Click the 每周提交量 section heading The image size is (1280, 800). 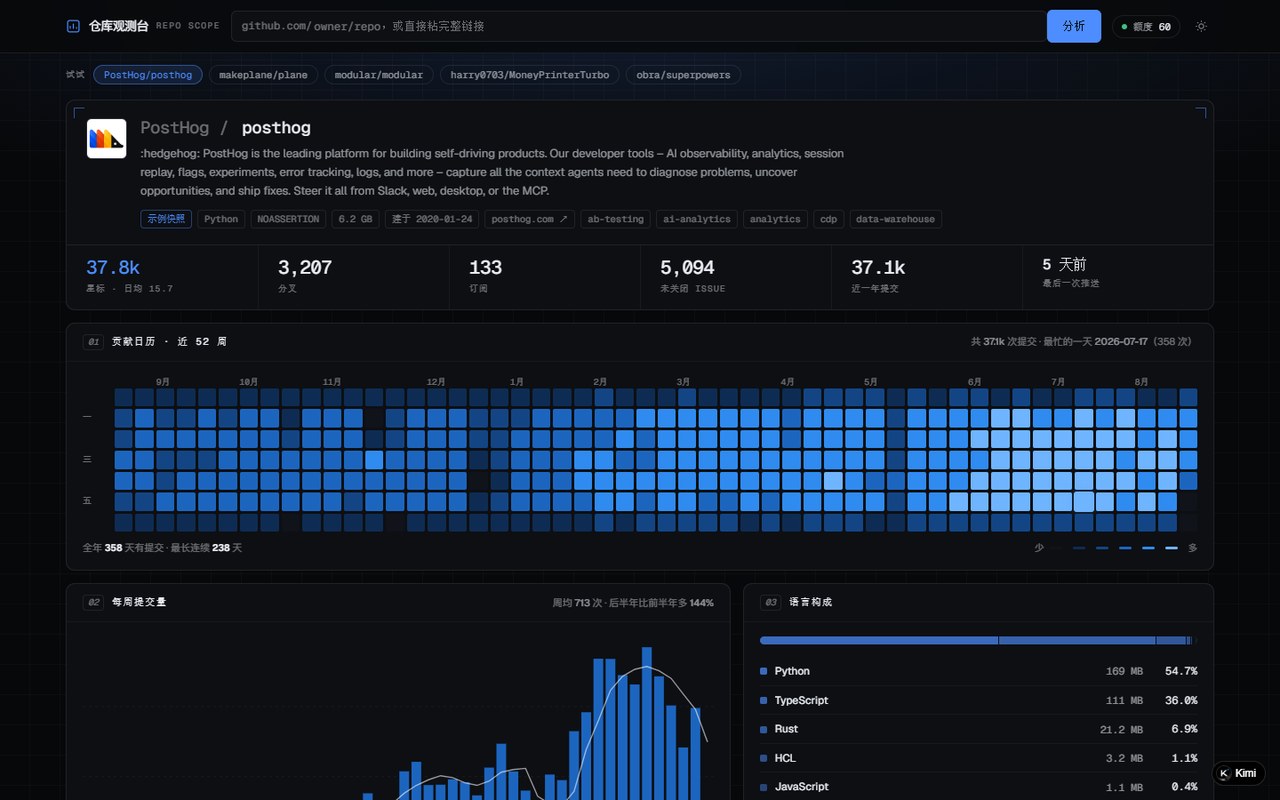pyautogui.click(x=139, y=603)
